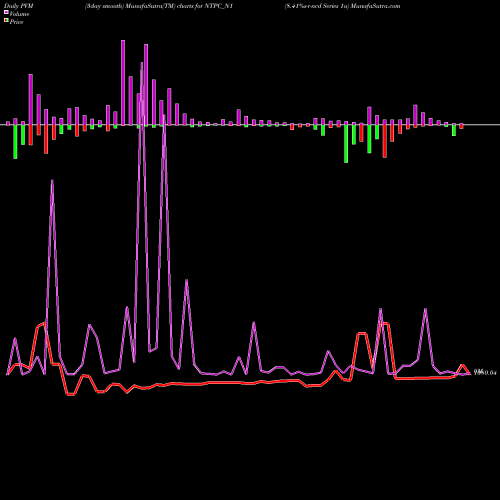Click the red-green Price legend swatch
This screenshot has width=500, height=500.
pyautogui.click(x=6, y=21)
